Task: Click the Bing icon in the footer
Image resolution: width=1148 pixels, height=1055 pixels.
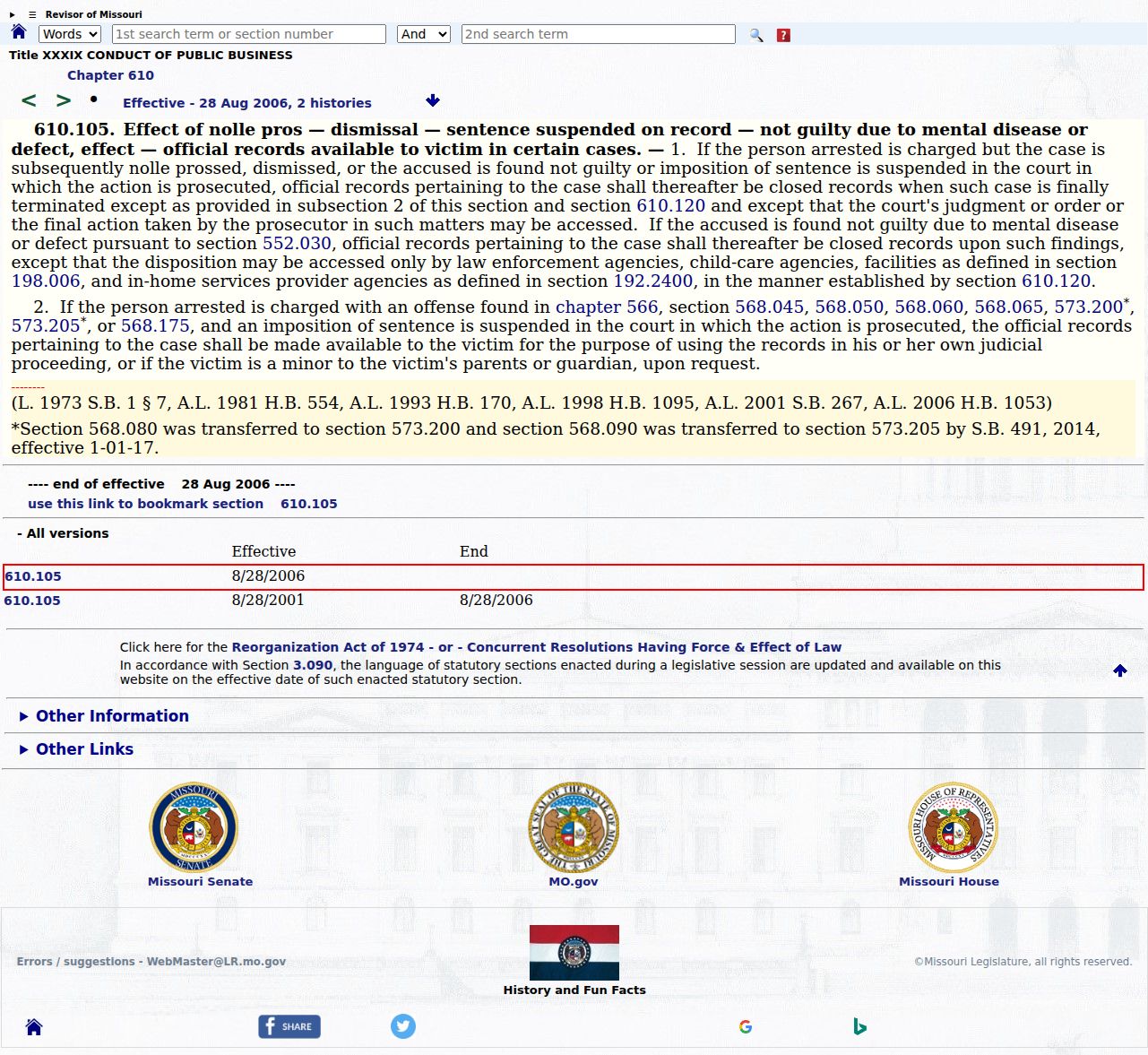Action: click(x=859, y=1027)
